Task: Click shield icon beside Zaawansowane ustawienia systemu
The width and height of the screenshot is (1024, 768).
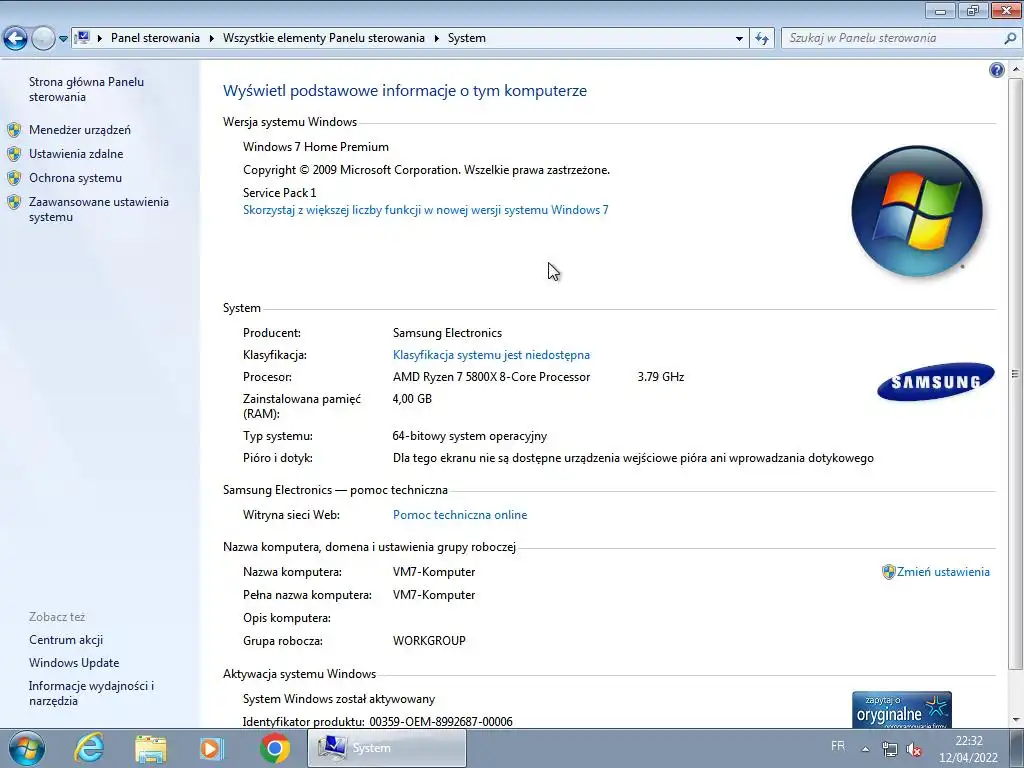Action: [14, 202]
